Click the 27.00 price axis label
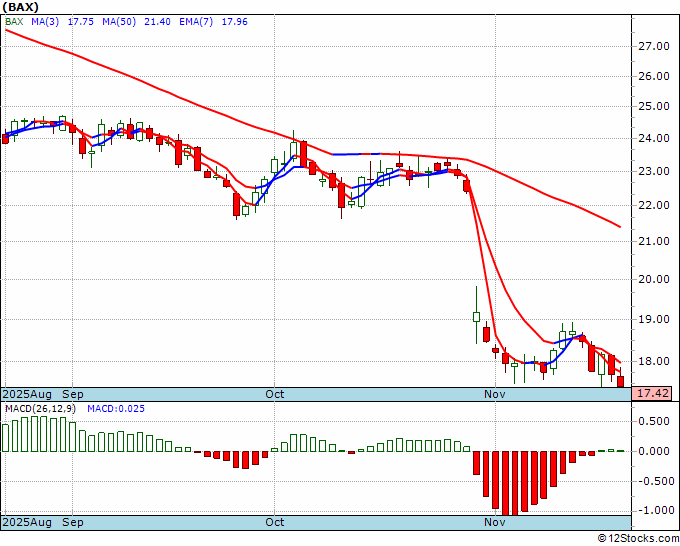 [654, 46]
